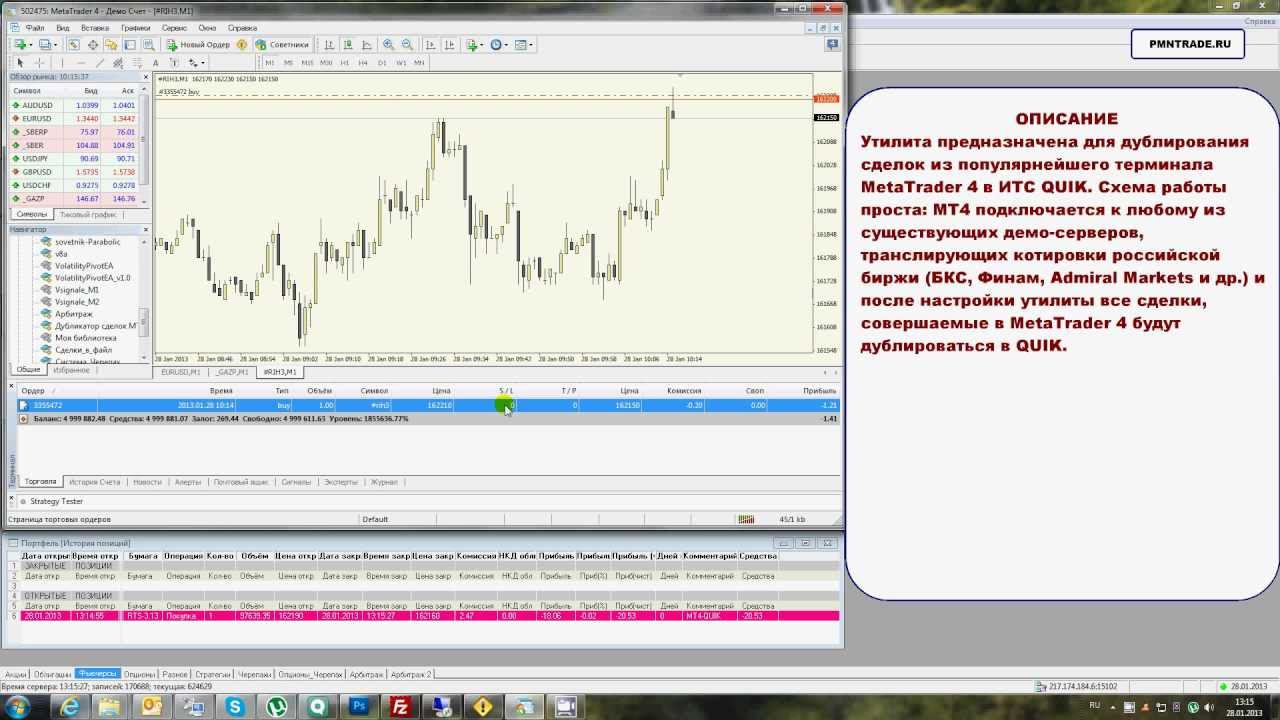Open the Indicators list dropdown
Screen dimensions: 1280x720
tap(475, 44)
